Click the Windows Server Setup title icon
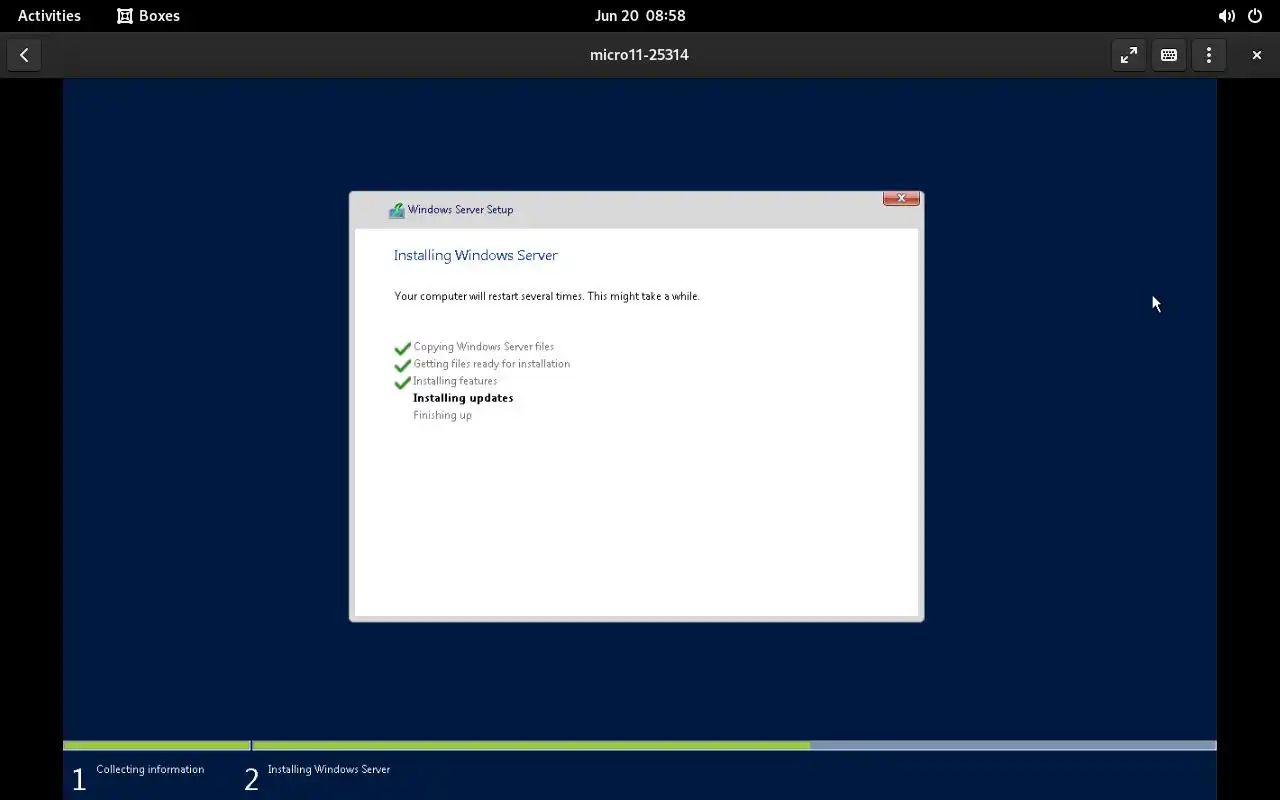This screenshot has height=800, width=1280. pos(396,210)
